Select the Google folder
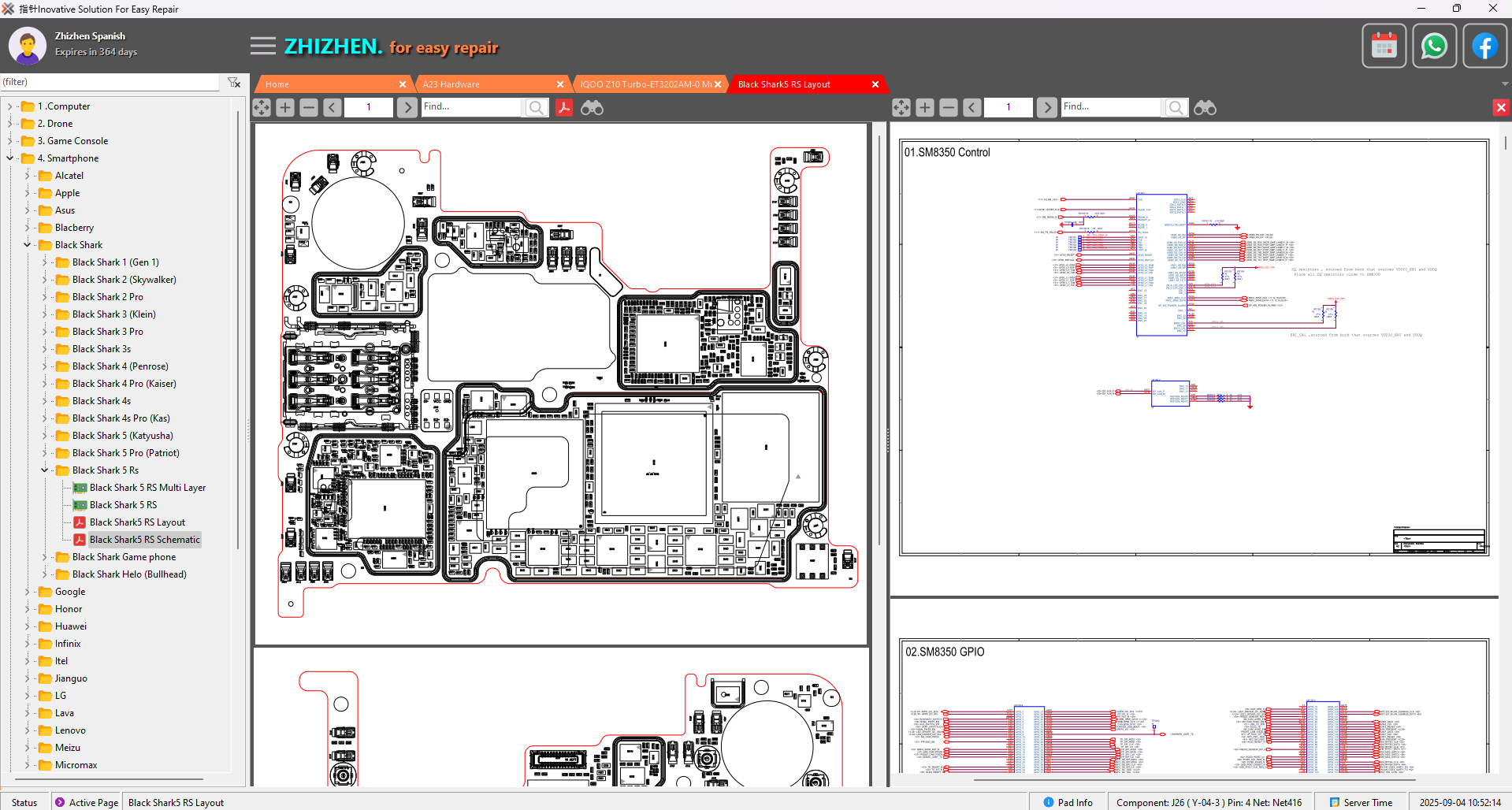Screen dimensions: 1512x810 (x=70, y=592)
